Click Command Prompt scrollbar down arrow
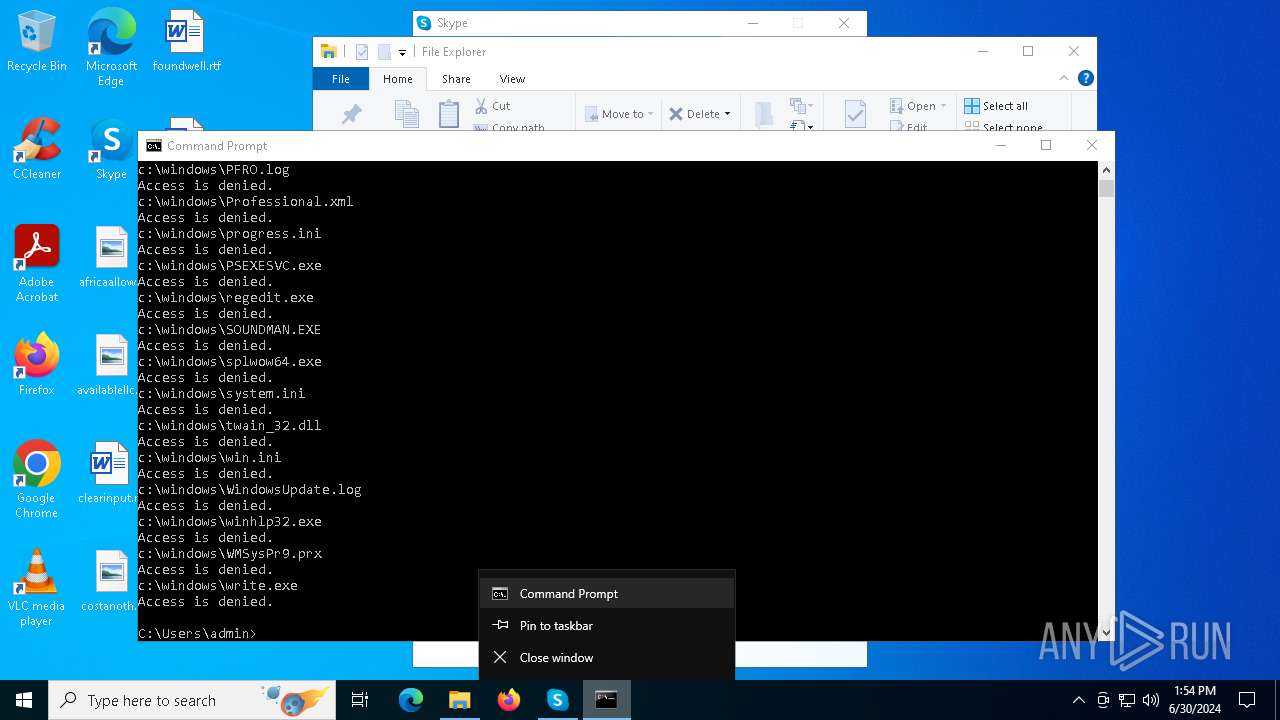1280x720 pixels. (x=1106, y=632)
